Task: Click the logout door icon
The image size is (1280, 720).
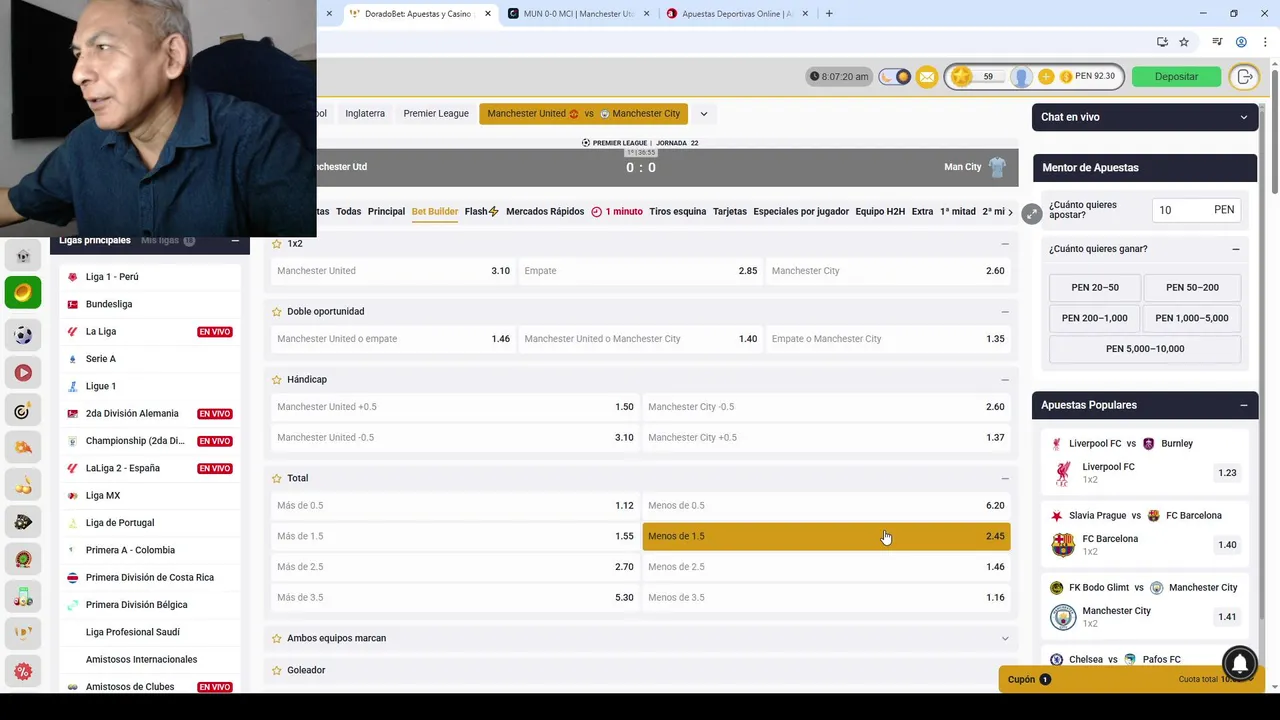Action: (x=1244, y=77)
